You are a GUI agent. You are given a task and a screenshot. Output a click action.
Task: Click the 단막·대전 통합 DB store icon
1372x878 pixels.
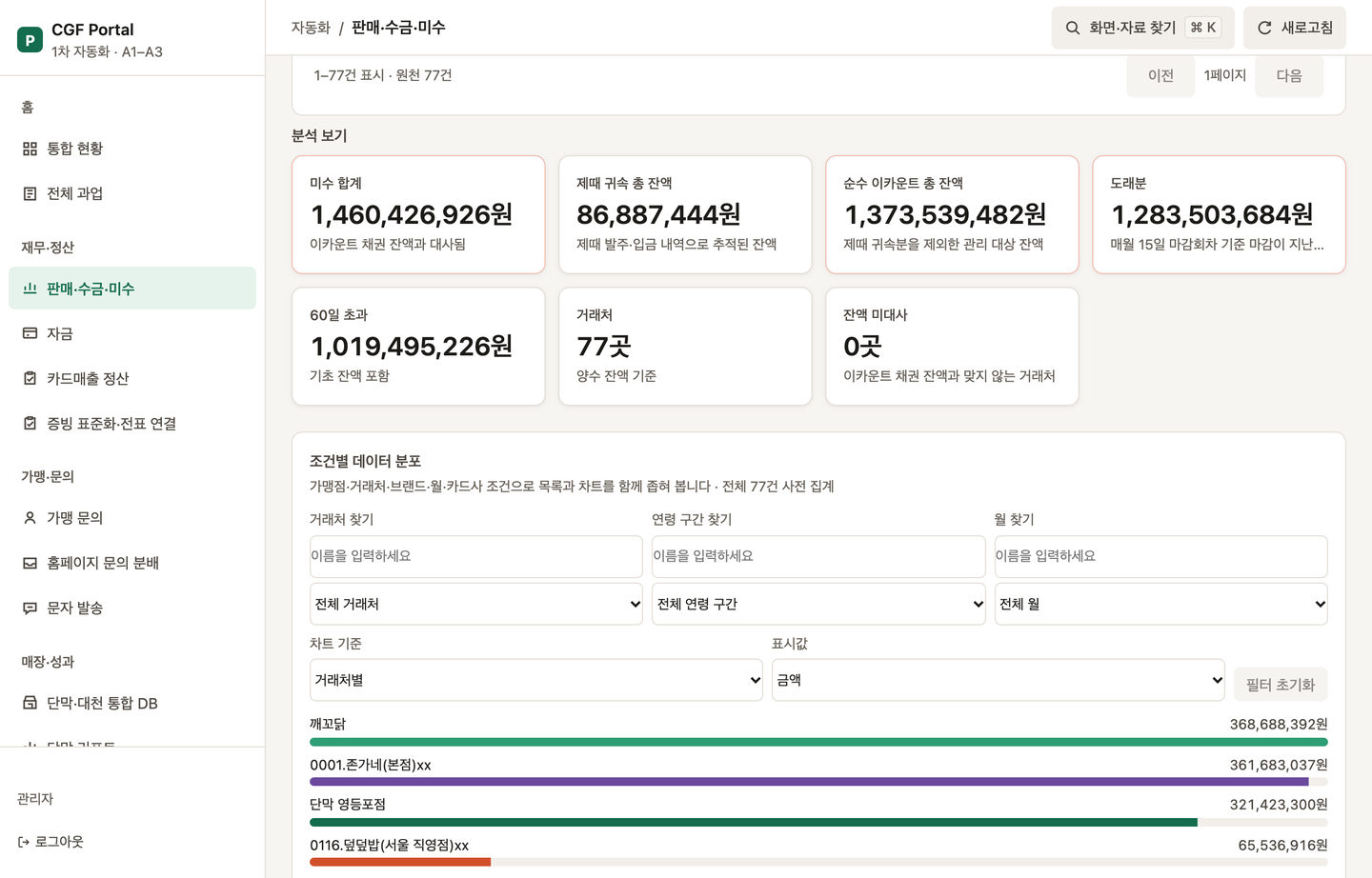[30, 703]
